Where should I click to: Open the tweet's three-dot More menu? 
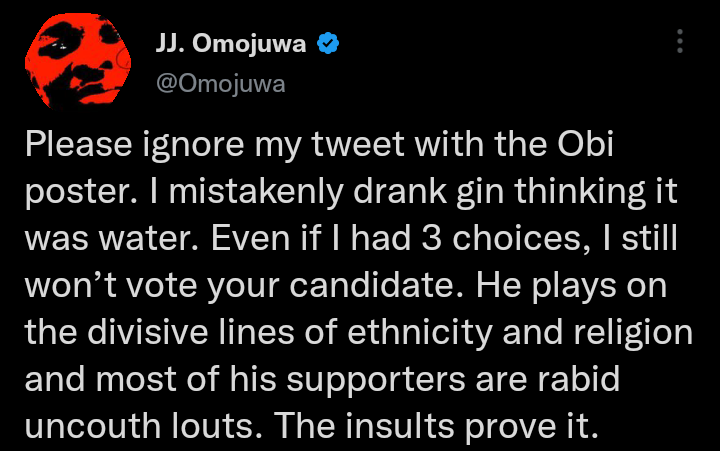click(680, 41)
